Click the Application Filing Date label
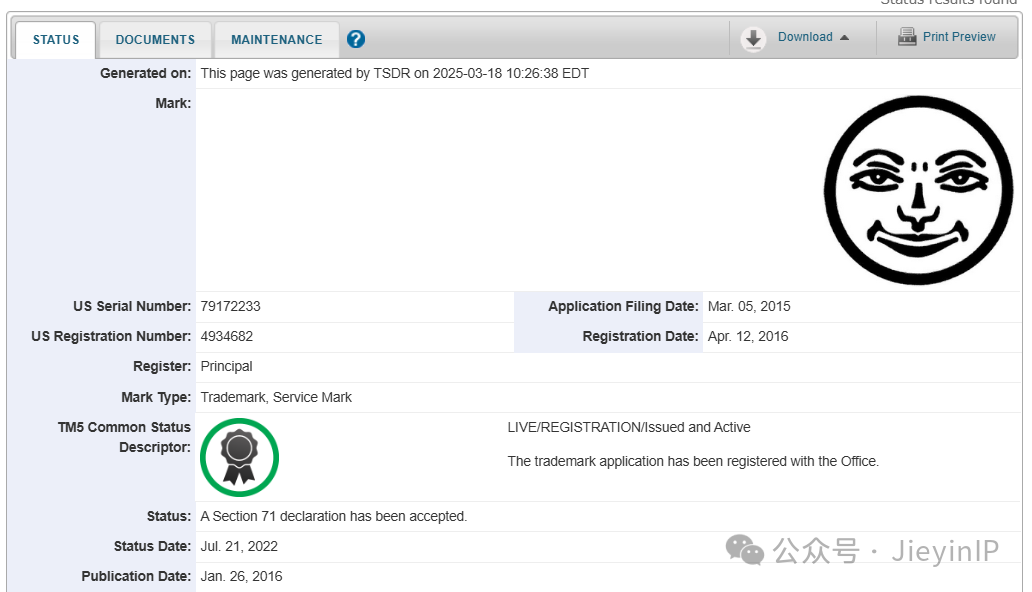The image size is (1032, 592). click(623, 306)
